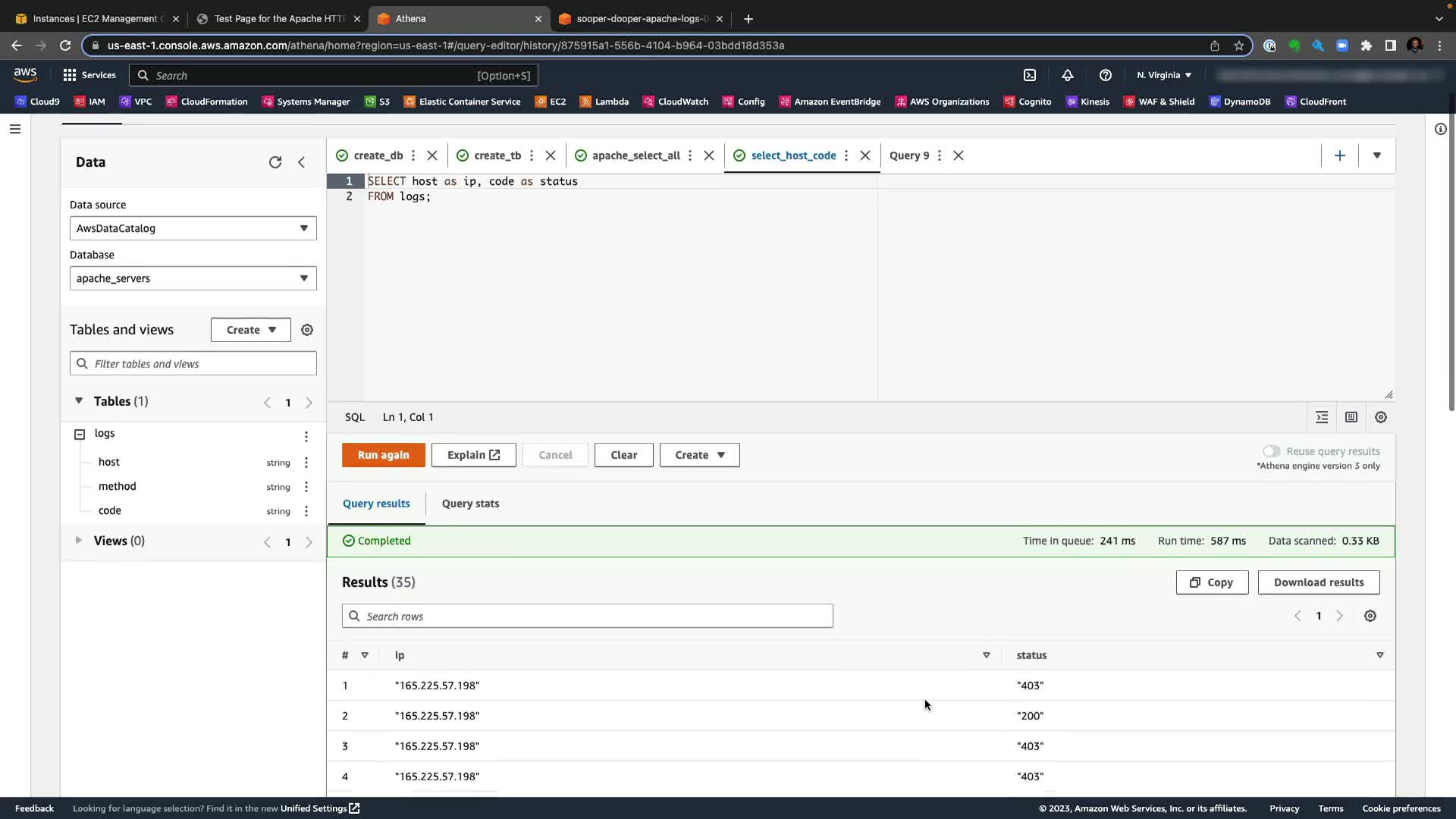Click the Search rows field
The height and width of the screenshot is (819, 1456).
pos(588,616)
